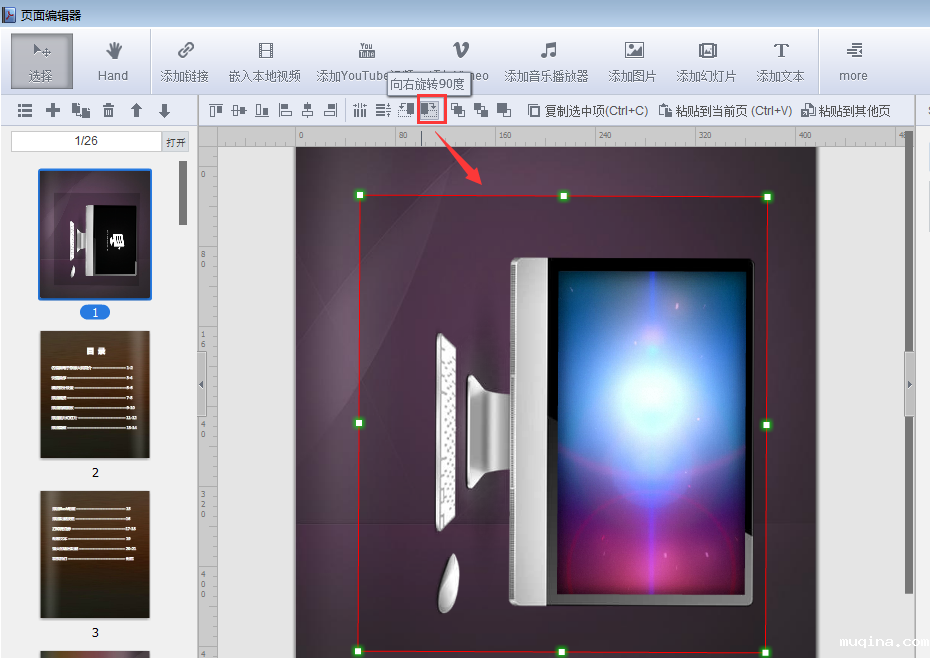Open the page list view icon
930x658 pixels.
coord(25,111)
